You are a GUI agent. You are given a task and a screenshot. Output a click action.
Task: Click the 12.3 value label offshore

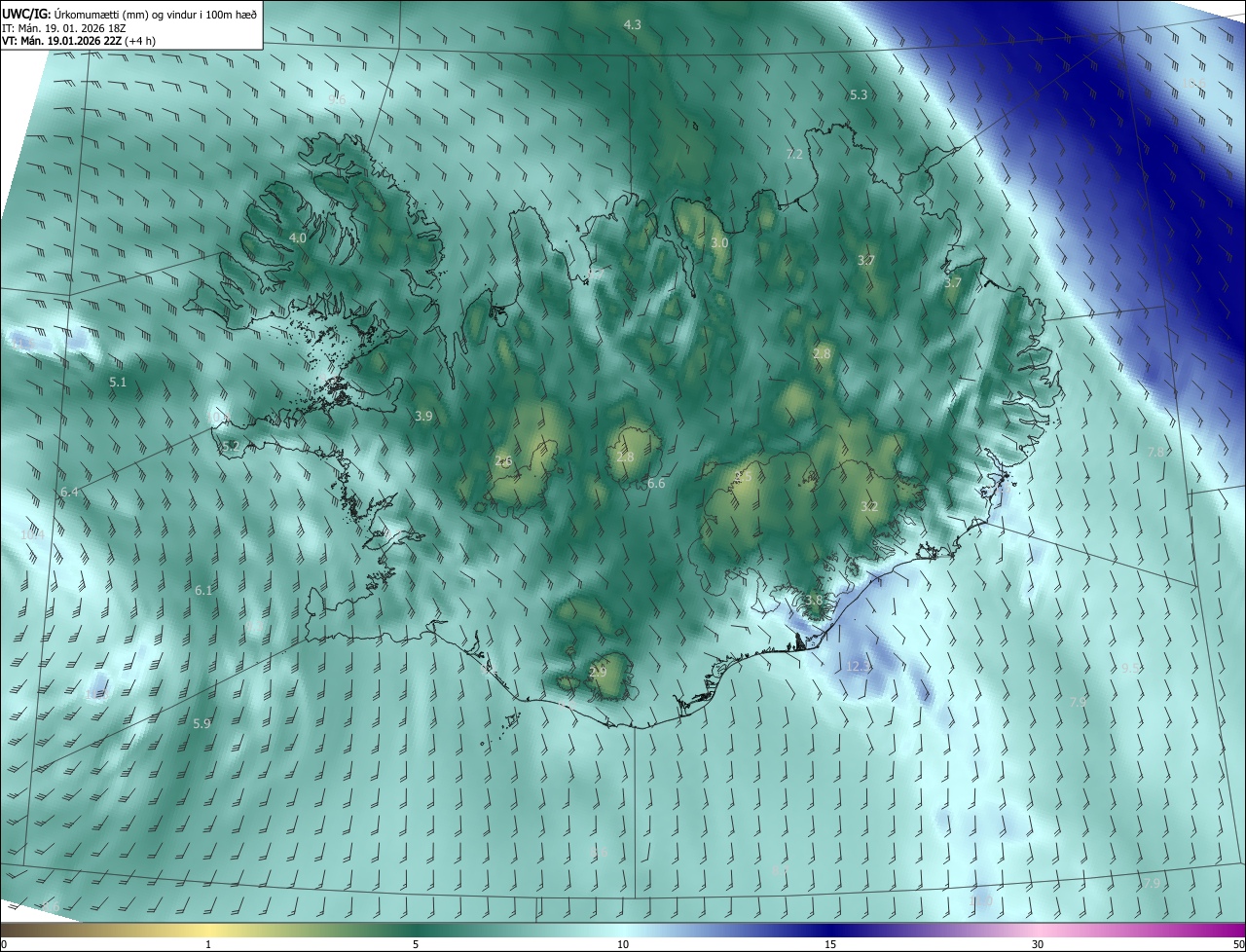point(860,667)
